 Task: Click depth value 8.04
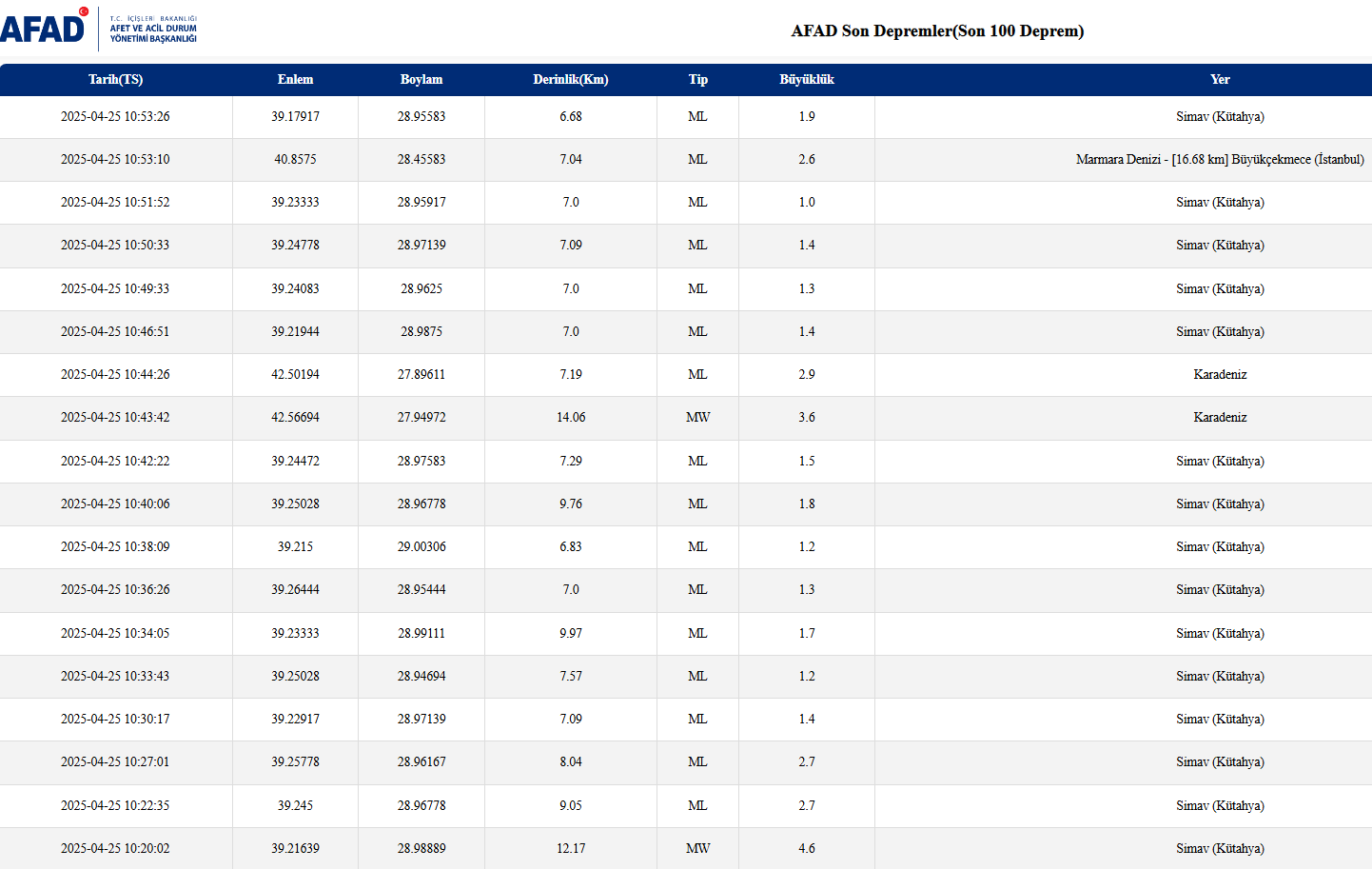tap(571, 761)
